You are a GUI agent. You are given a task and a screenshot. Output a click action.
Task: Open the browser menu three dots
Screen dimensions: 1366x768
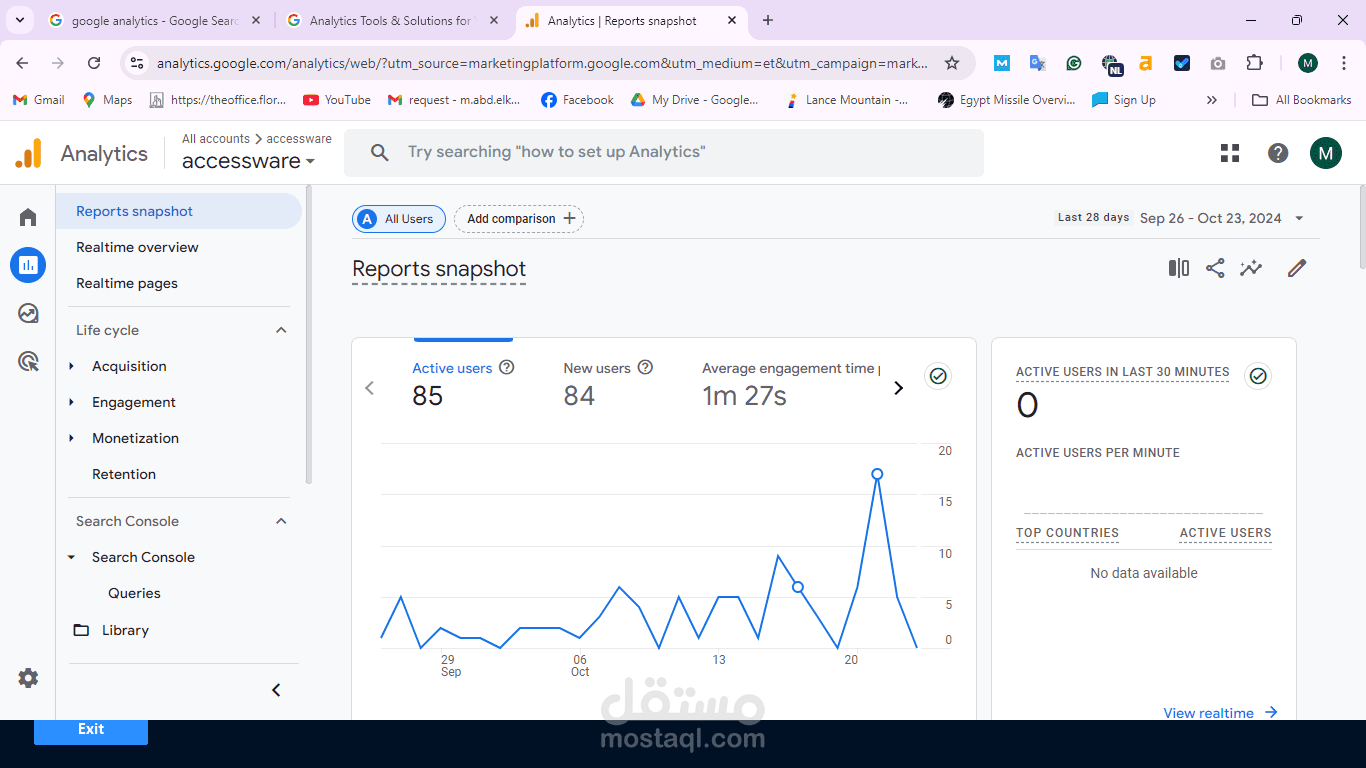click(1344, 63)
